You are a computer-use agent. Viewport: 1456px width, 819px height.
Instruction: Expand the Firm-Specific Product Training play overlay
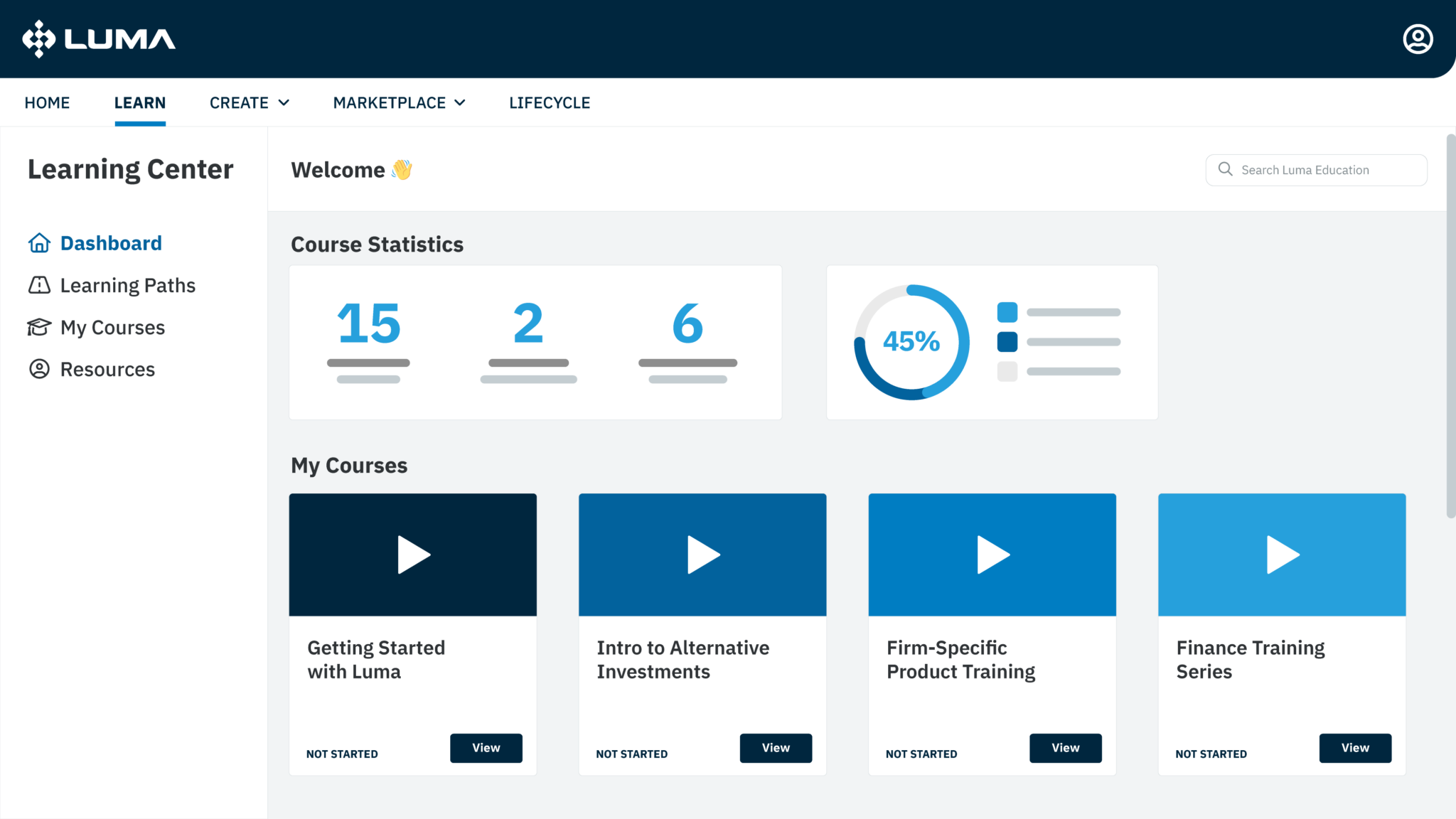click(x=992, y=555)
